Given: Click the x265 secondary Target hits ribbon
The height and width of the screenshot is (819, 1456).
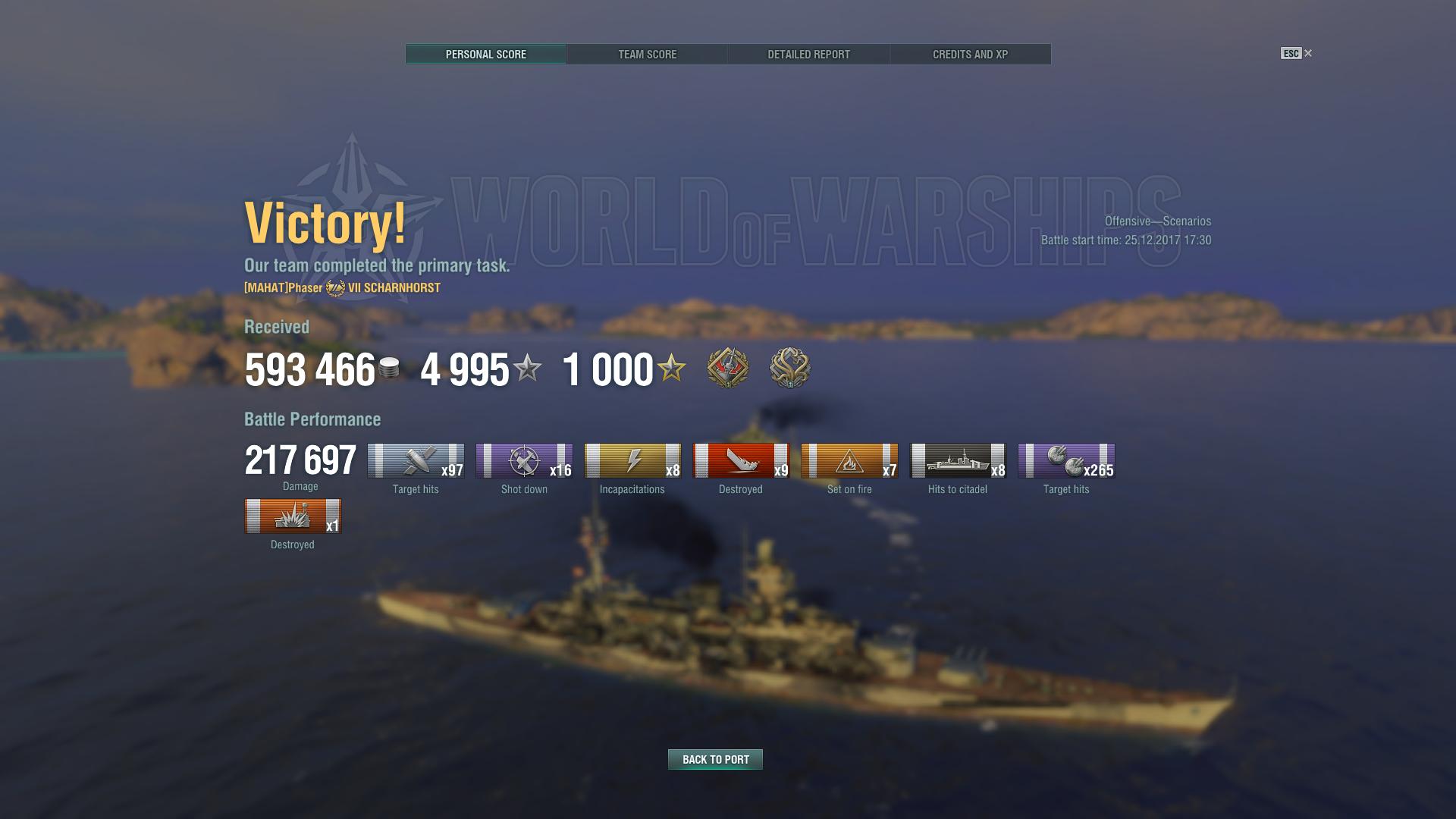Looking at the screenshot, I should point(1066,461).
